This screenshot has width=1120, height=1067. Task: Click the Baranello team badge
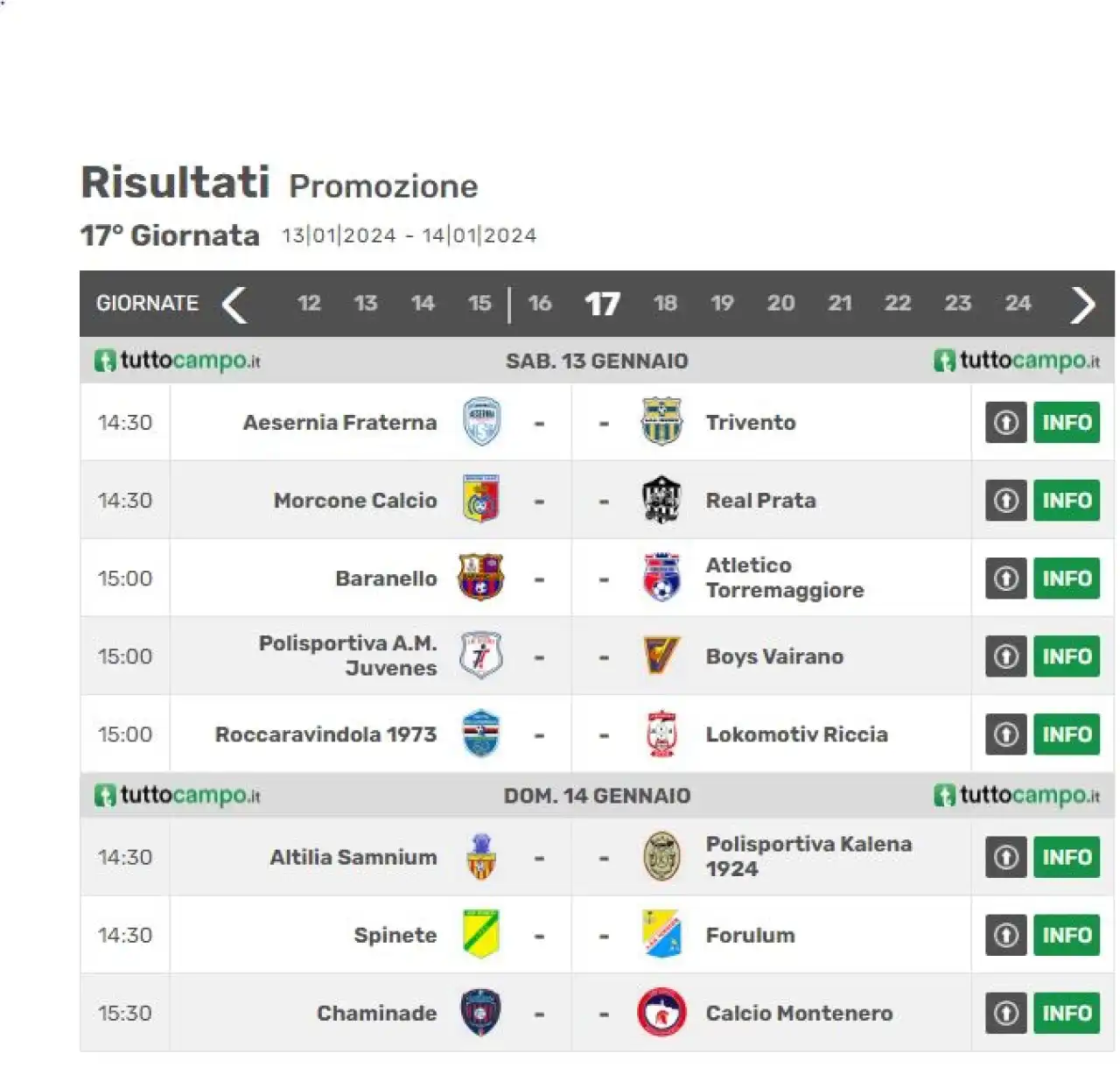pos(481,578)
